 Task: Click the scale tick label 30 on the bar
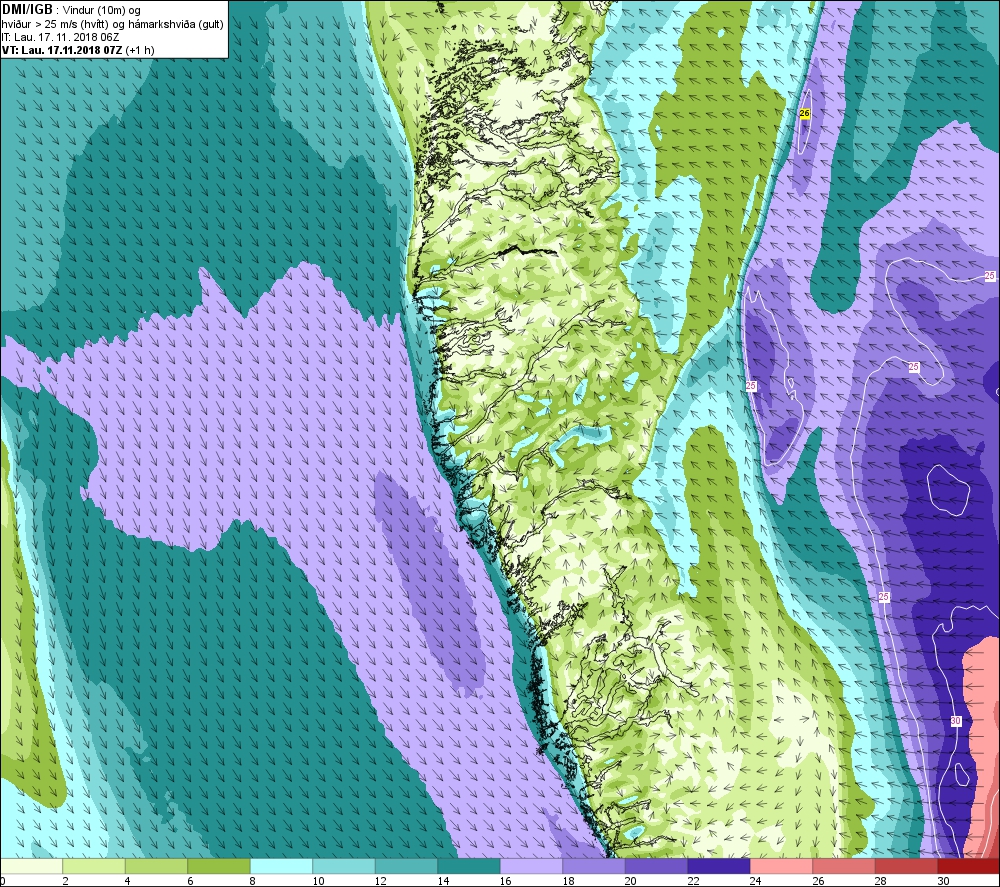tap(943, 881)
